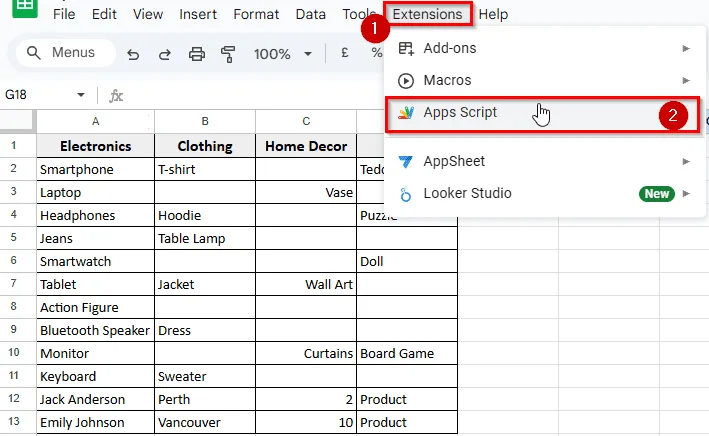709x436 pixels.
Task: Select the Doll cell
Action: click(407, 261)
